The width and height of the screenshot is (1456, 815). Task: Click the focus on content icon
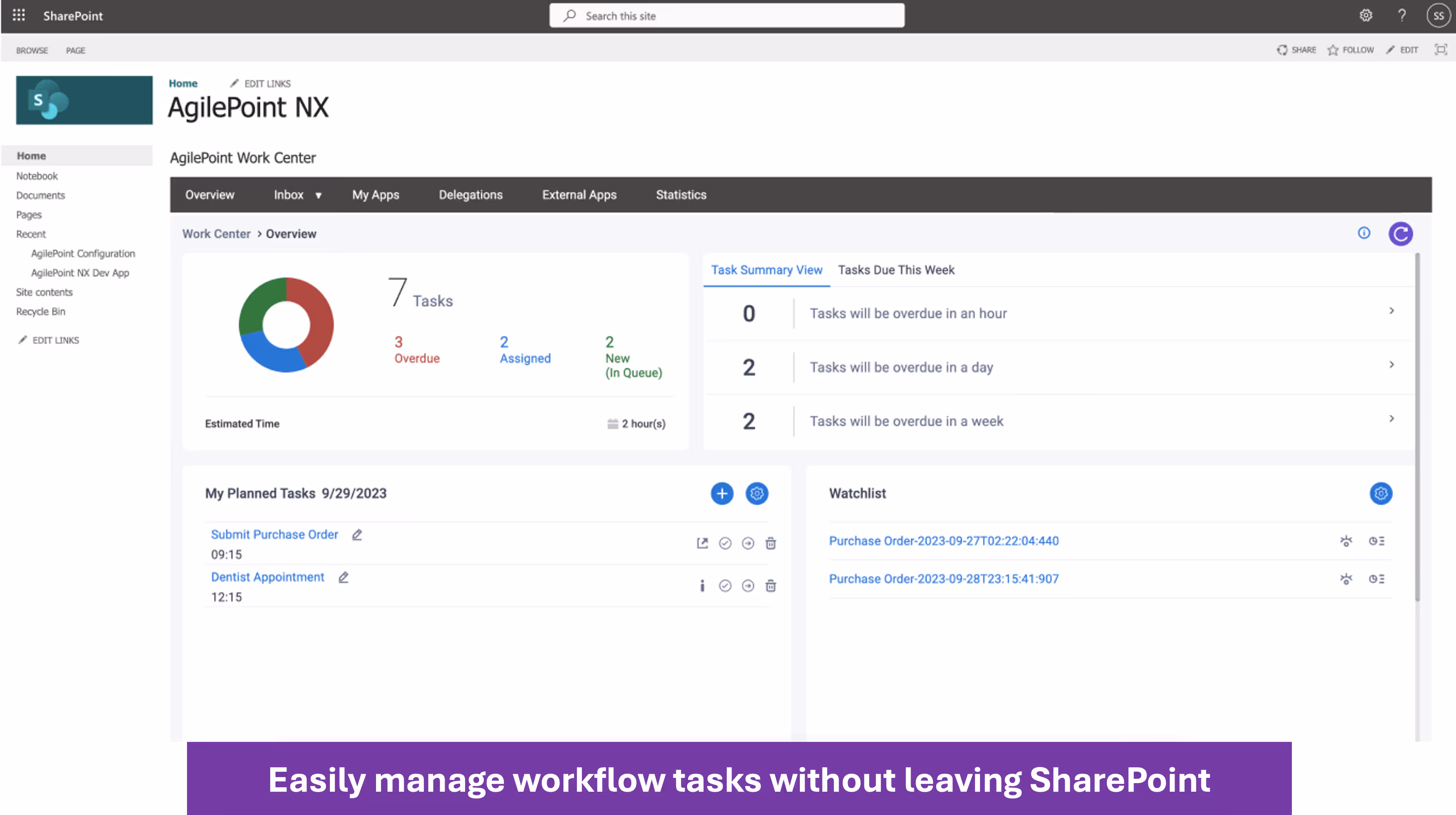pyautogui.click(x=1441, y=50)
